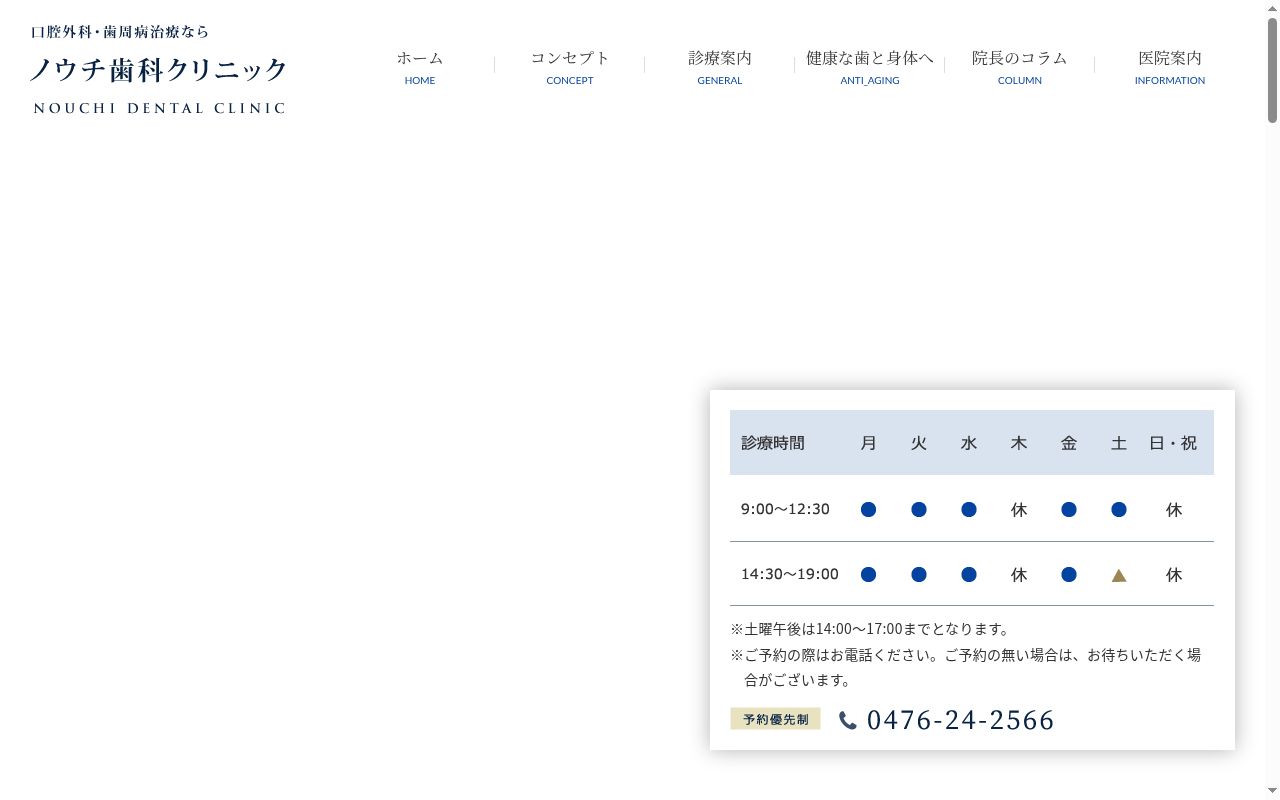This screenshot has height=800, width=1280.
Task: Click the 診療時間 table header
Action: pos(773,443)
